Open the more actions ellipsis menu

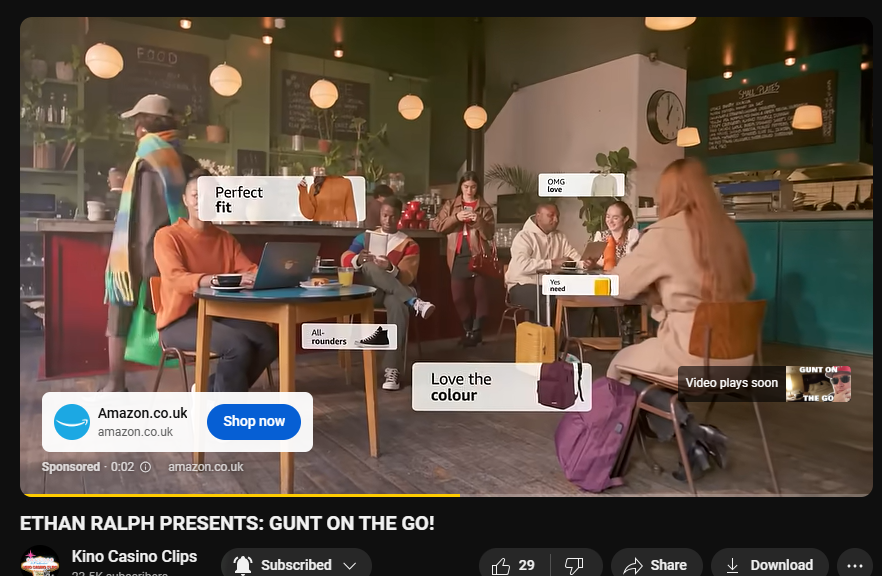pos(854,565)
